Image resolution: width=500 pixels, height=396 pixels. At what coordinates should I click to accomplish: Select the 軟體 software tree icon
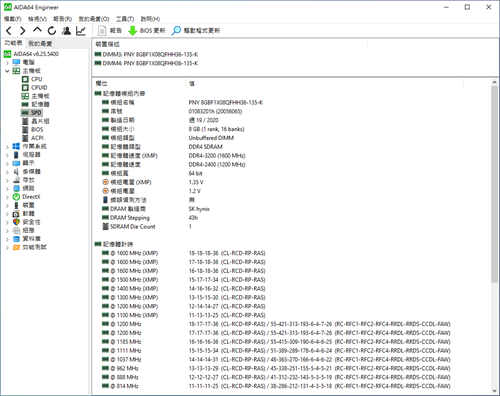[16, 213]
